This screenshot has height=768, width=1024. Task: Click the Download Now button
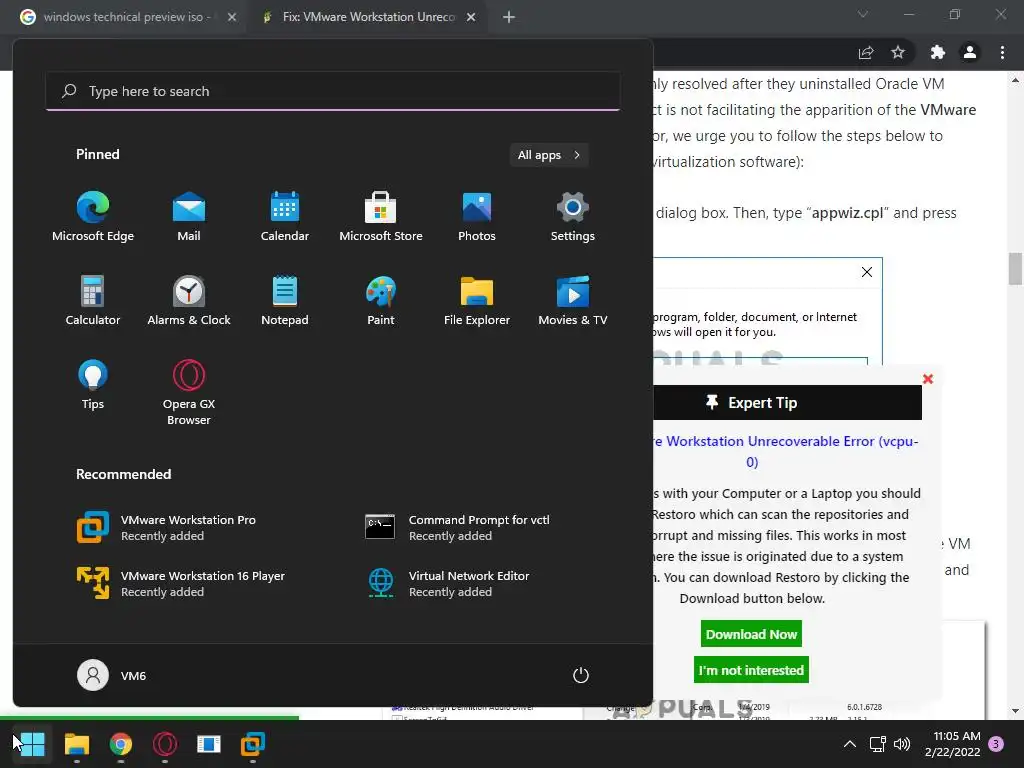(x=751, y=634)
